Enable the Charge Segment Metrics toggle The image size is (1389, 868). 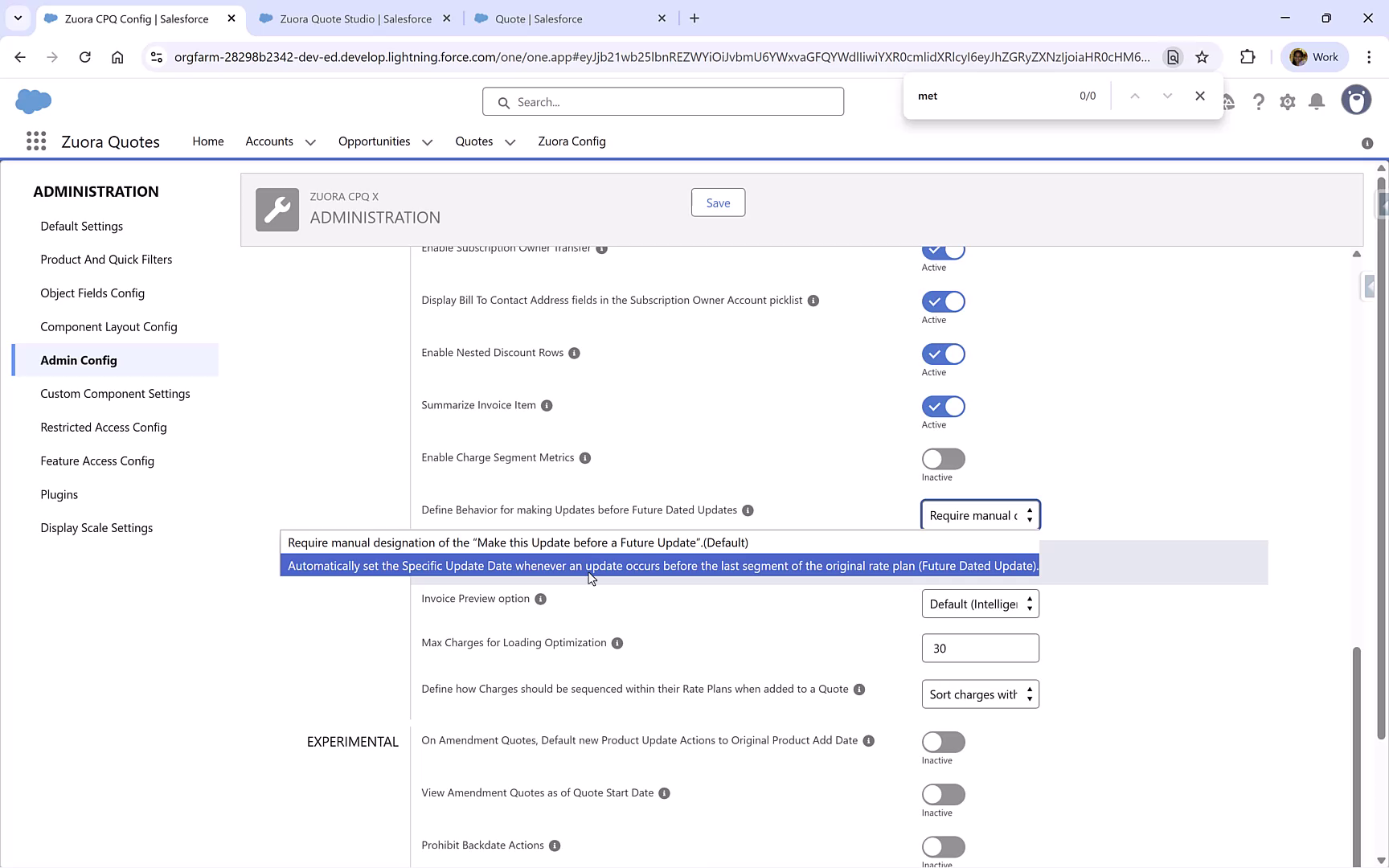[942, 458]
